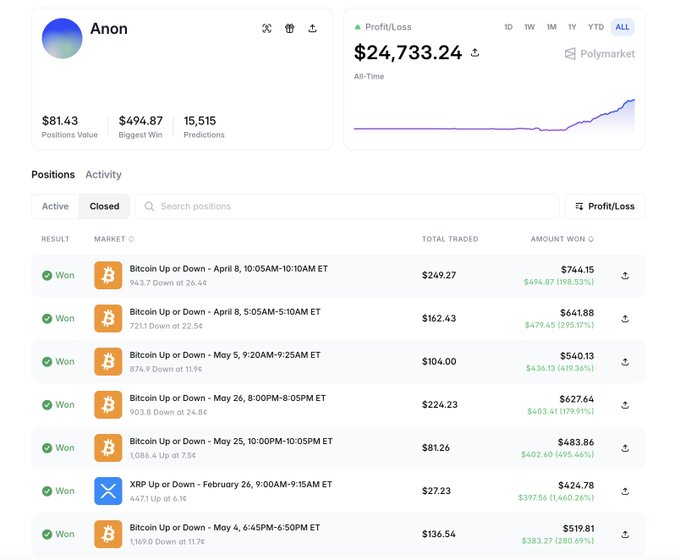
Task: Click the Anon profile avatar
Action: point(62,39)
